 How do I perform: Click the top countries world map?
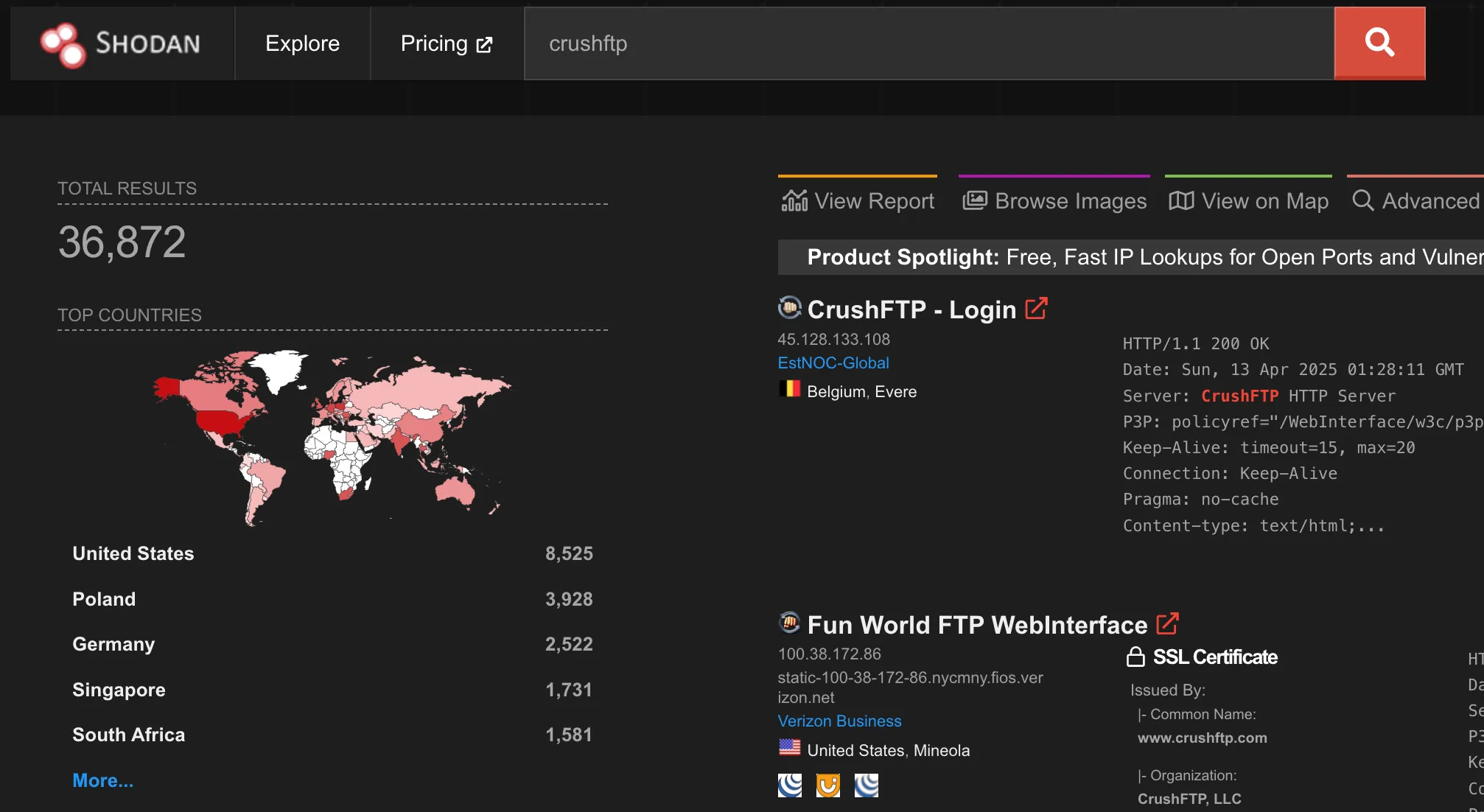(x=332, y=436)
